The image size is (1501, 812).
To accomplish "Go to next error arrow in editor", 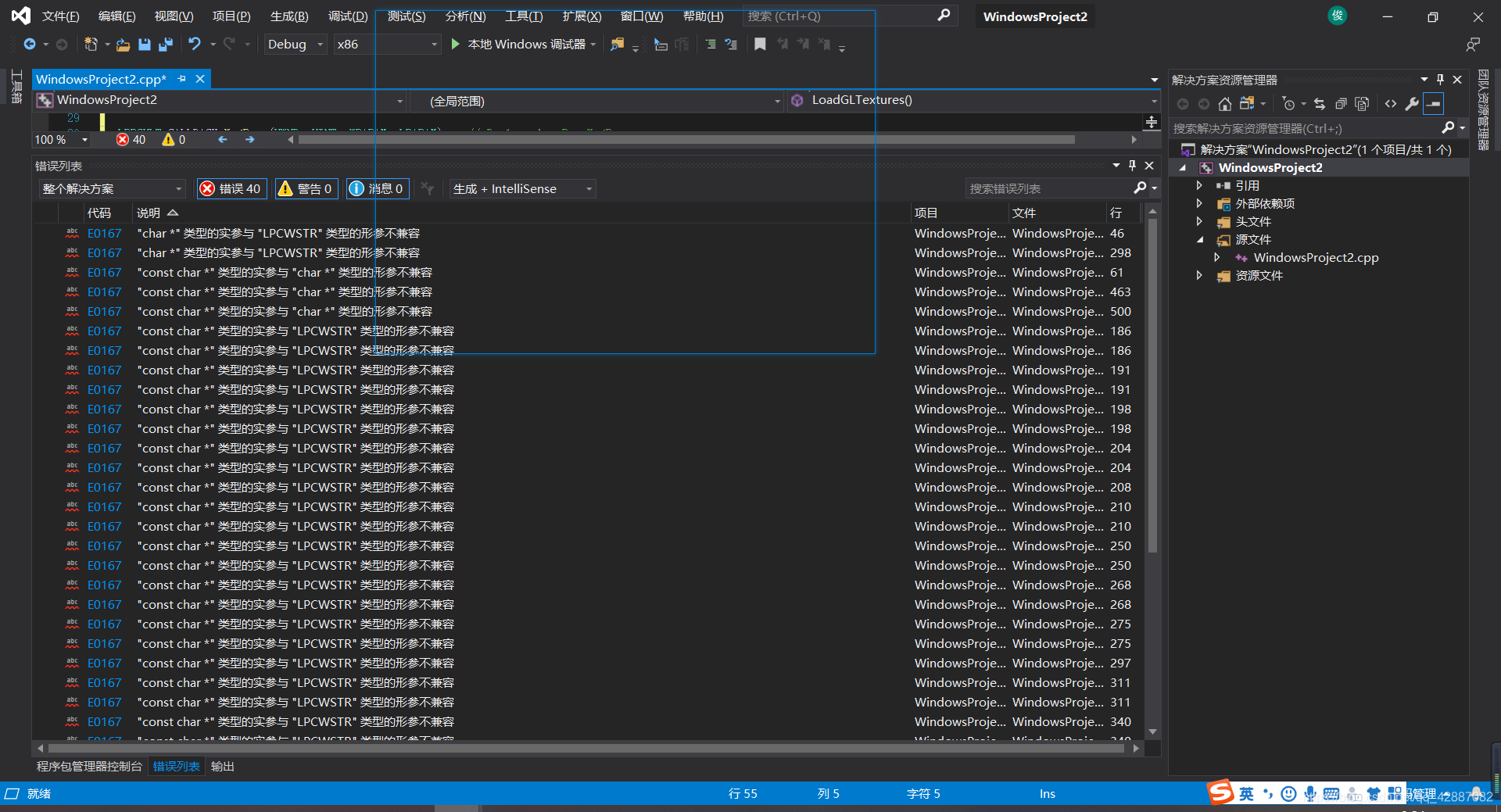I will [x=250, y=140].
